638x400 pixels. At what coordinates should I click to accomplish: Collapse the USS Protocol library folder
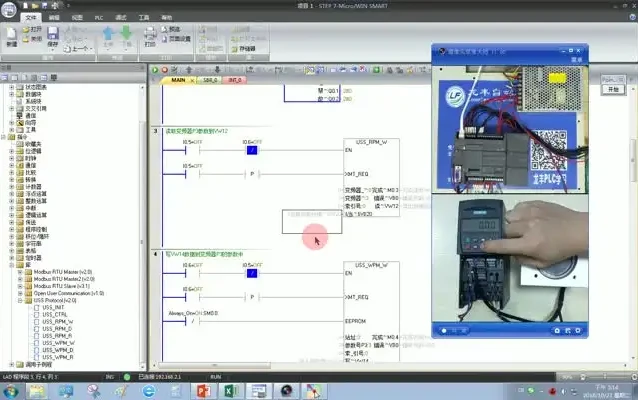pos(19,299)
